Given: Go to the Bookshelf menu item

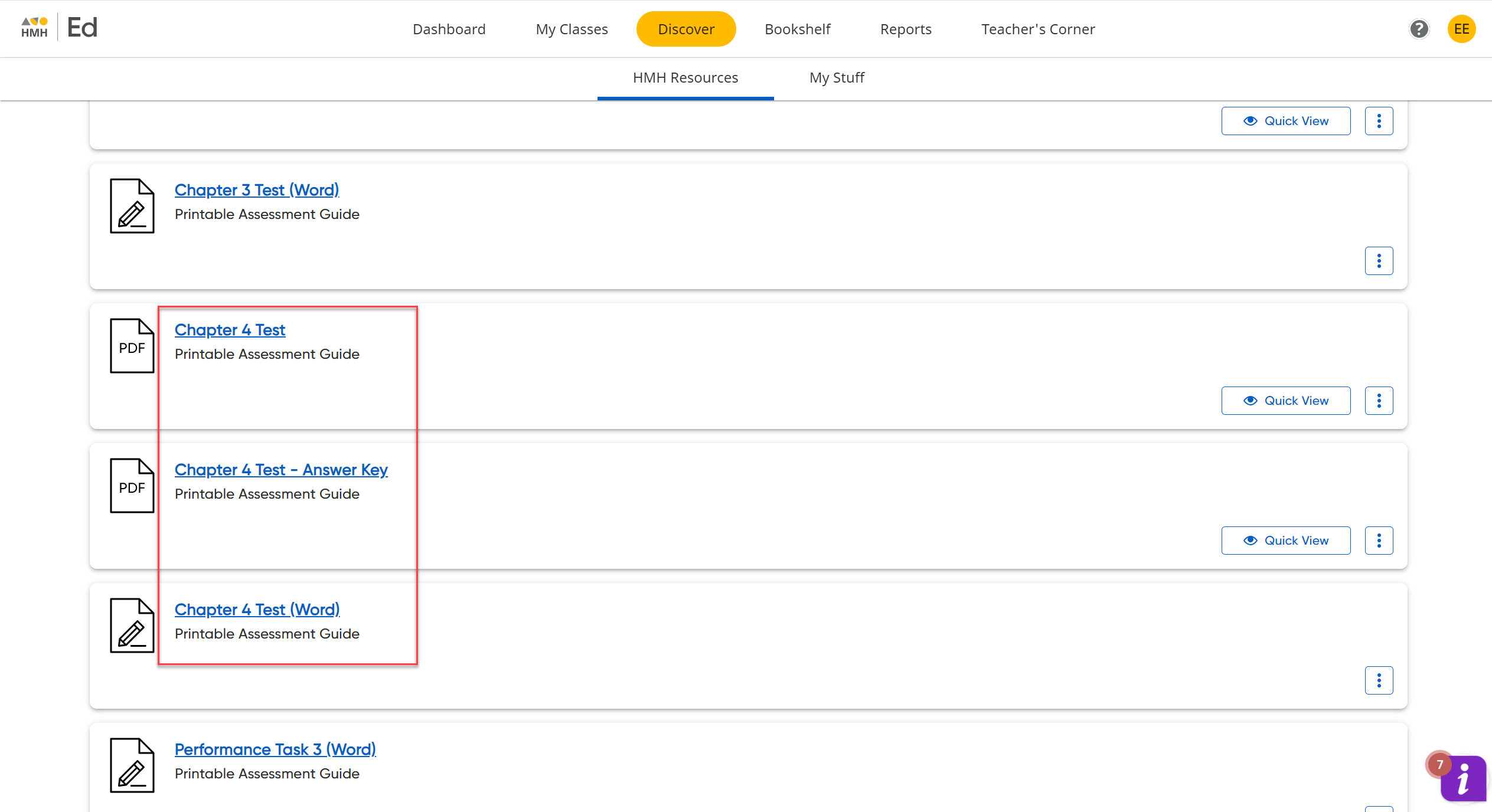Looking at the screenshot, I should coord(797,29).
